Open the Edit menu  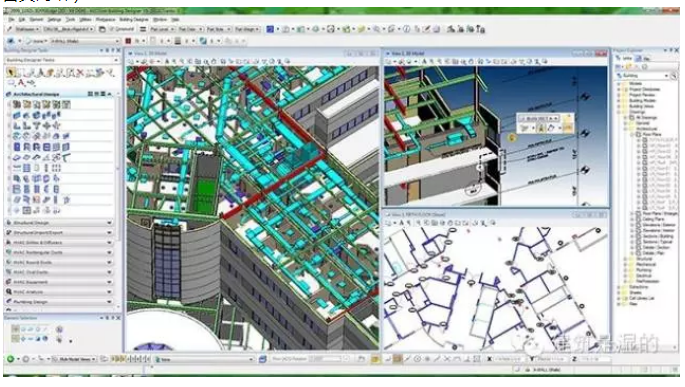pos(21,20)
